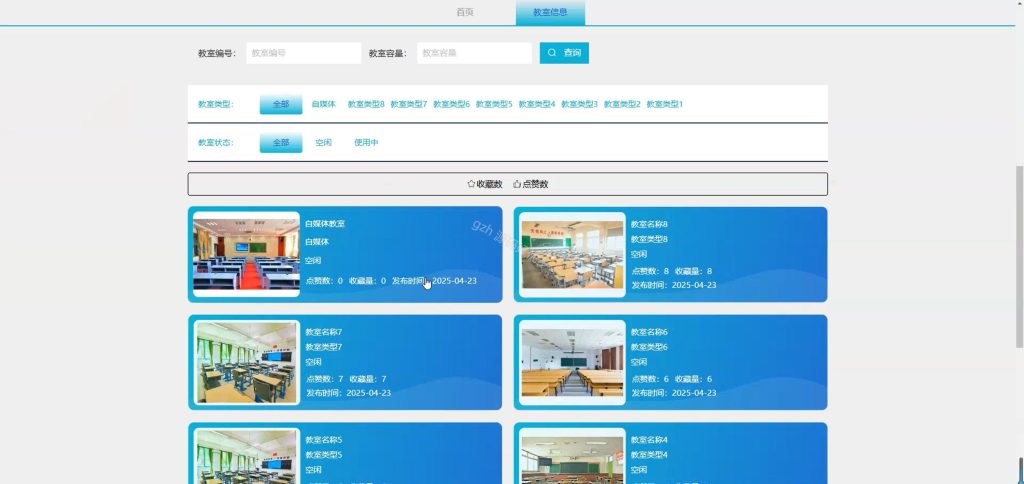
Task: Focus the 教室容量 input field
Action: (475, 53)
